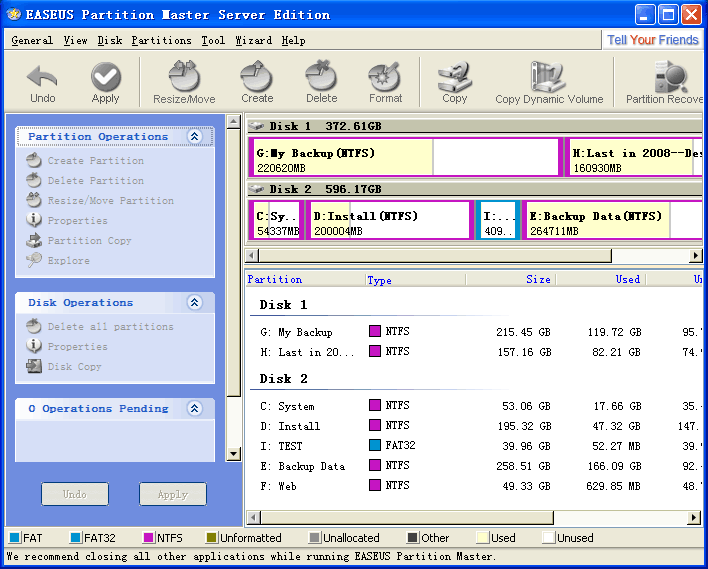Click the NTFS swatch in F: Web row
The image size is (708, 569).
point(375,485)
